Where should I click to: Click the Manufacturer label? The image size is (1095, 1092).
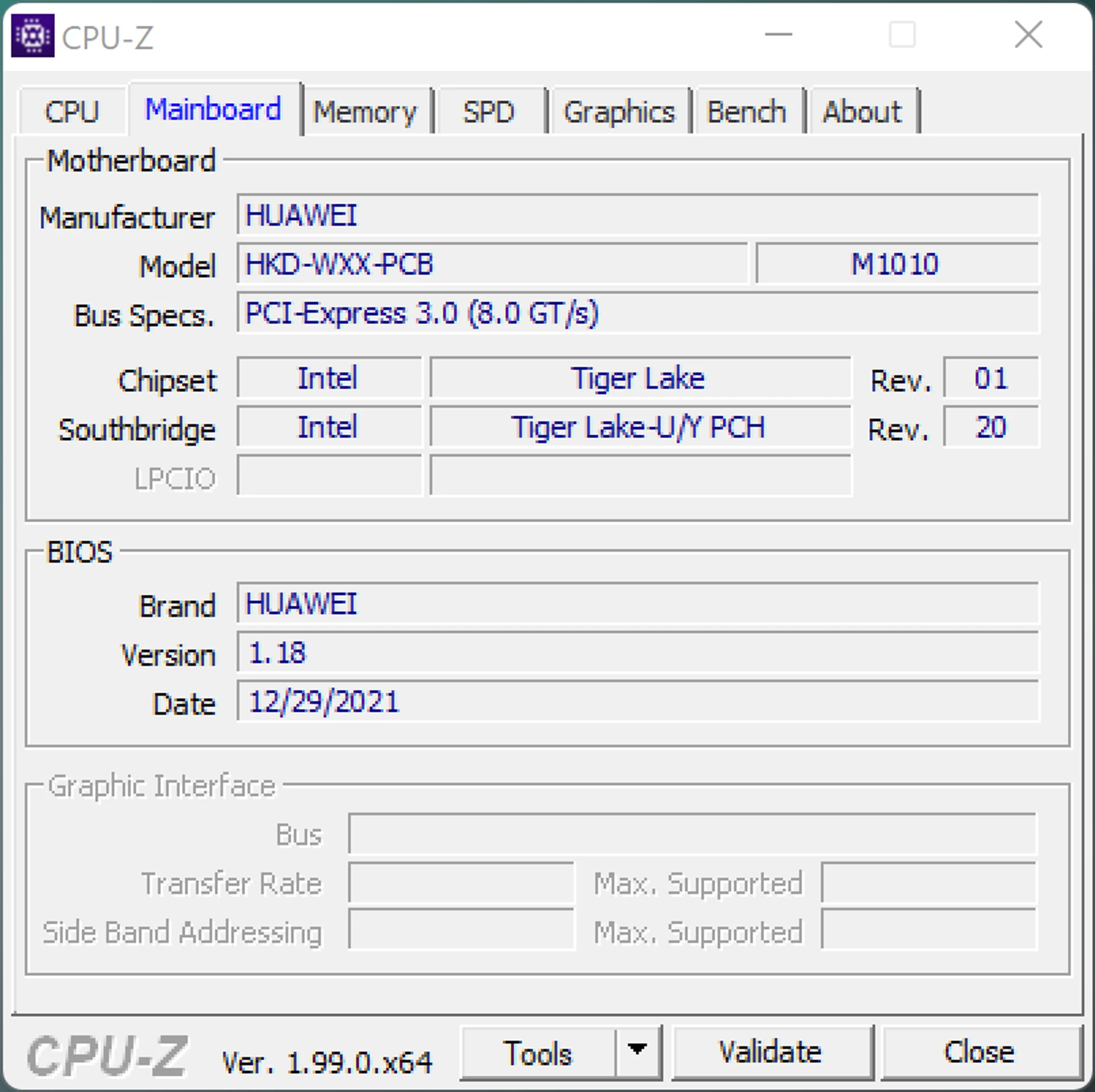coord(127,217)
